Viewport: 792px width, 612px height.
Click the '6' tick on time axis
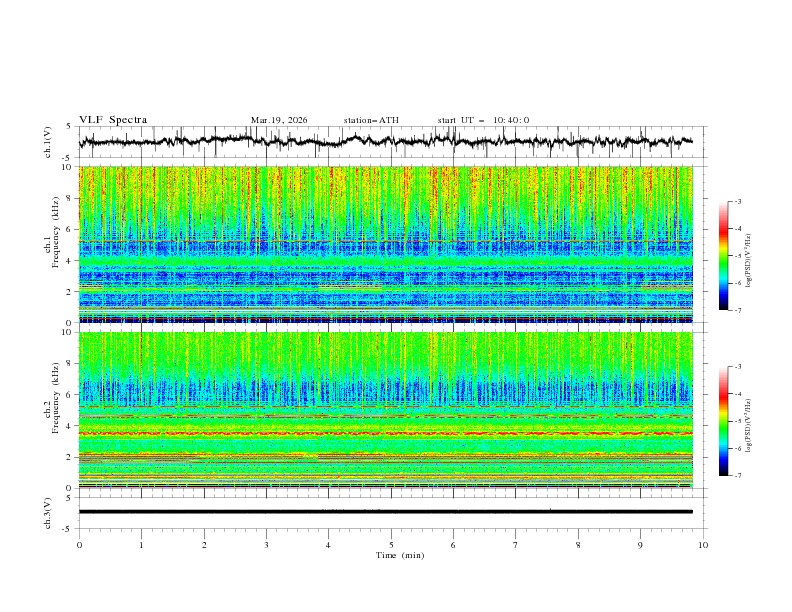coord(453,545)
